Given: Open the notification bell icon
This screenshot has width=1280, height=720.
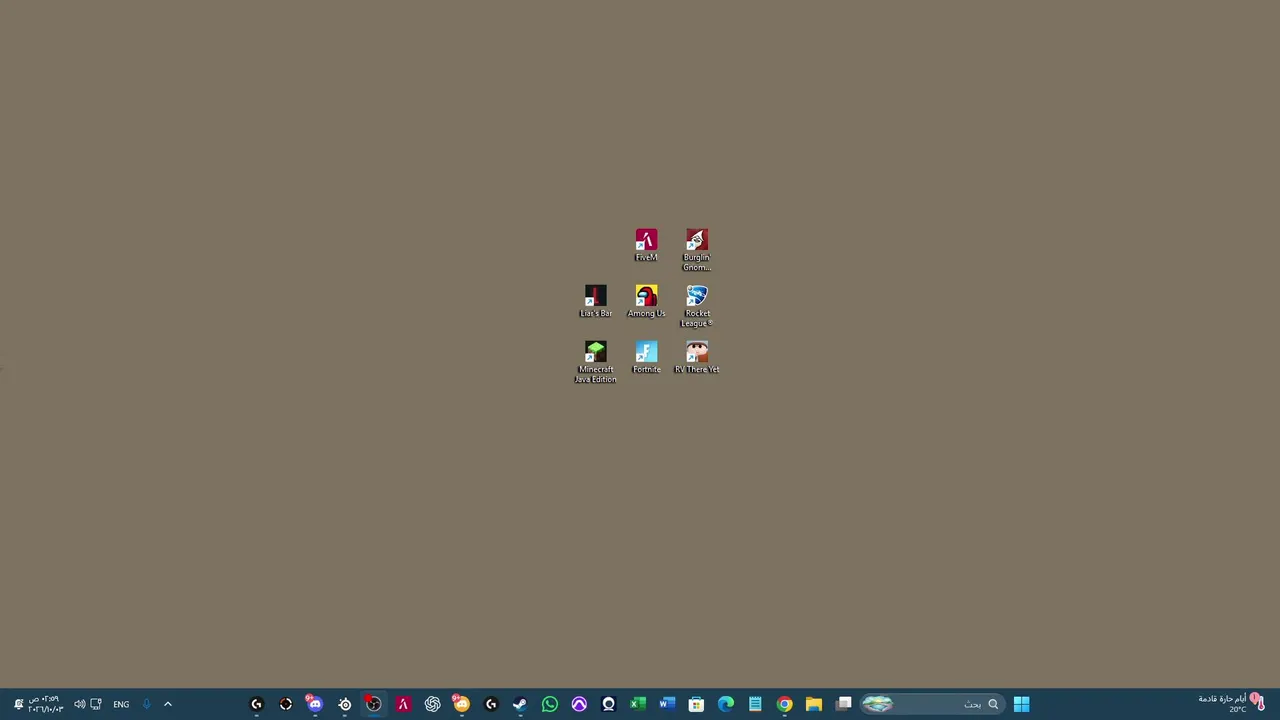Looking at the screenshot, I should point(18,704).
